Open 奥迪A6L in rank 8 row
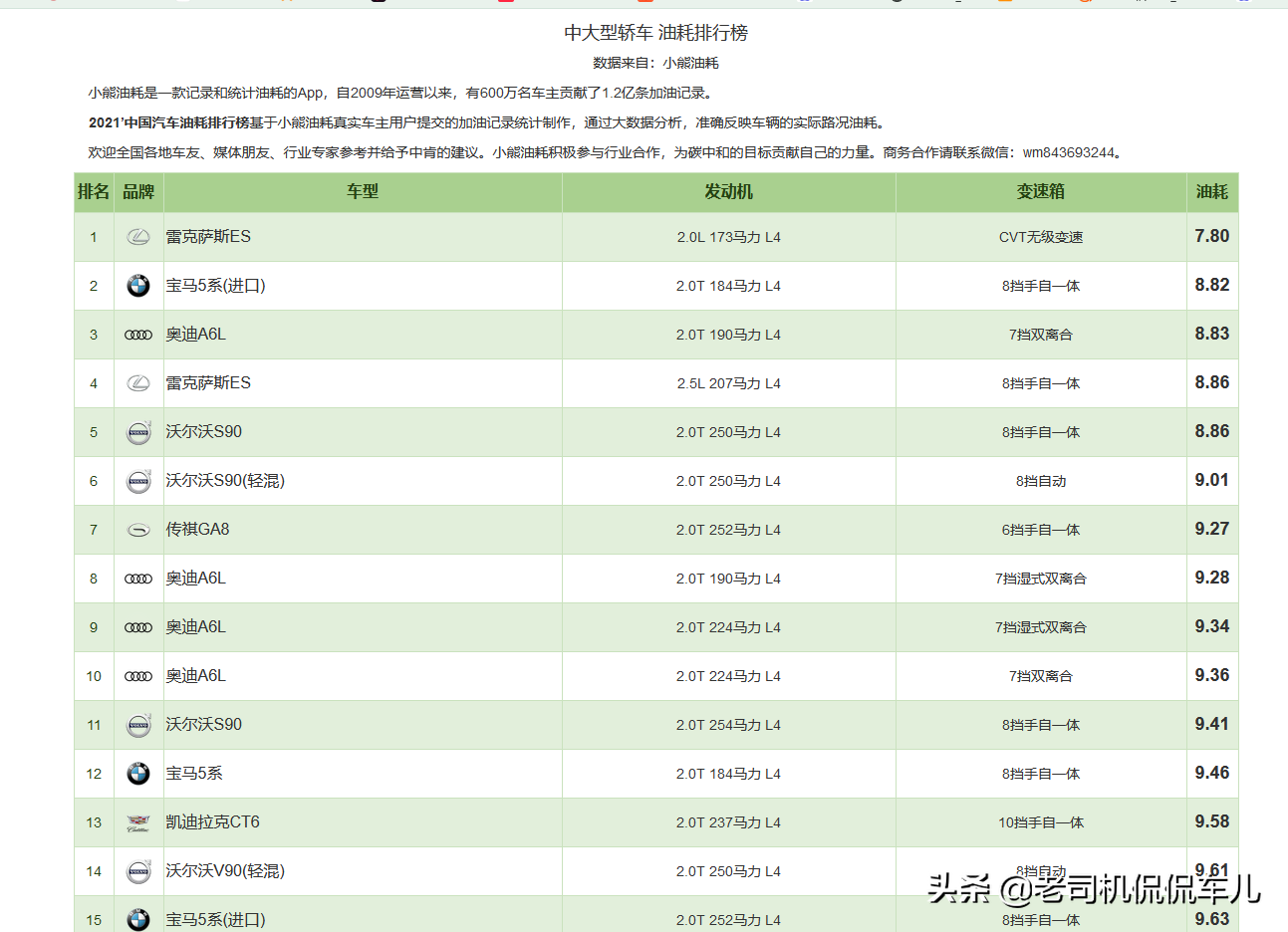Image resolution: width=1288 pixels, height=932 pixels. [195, 579]
